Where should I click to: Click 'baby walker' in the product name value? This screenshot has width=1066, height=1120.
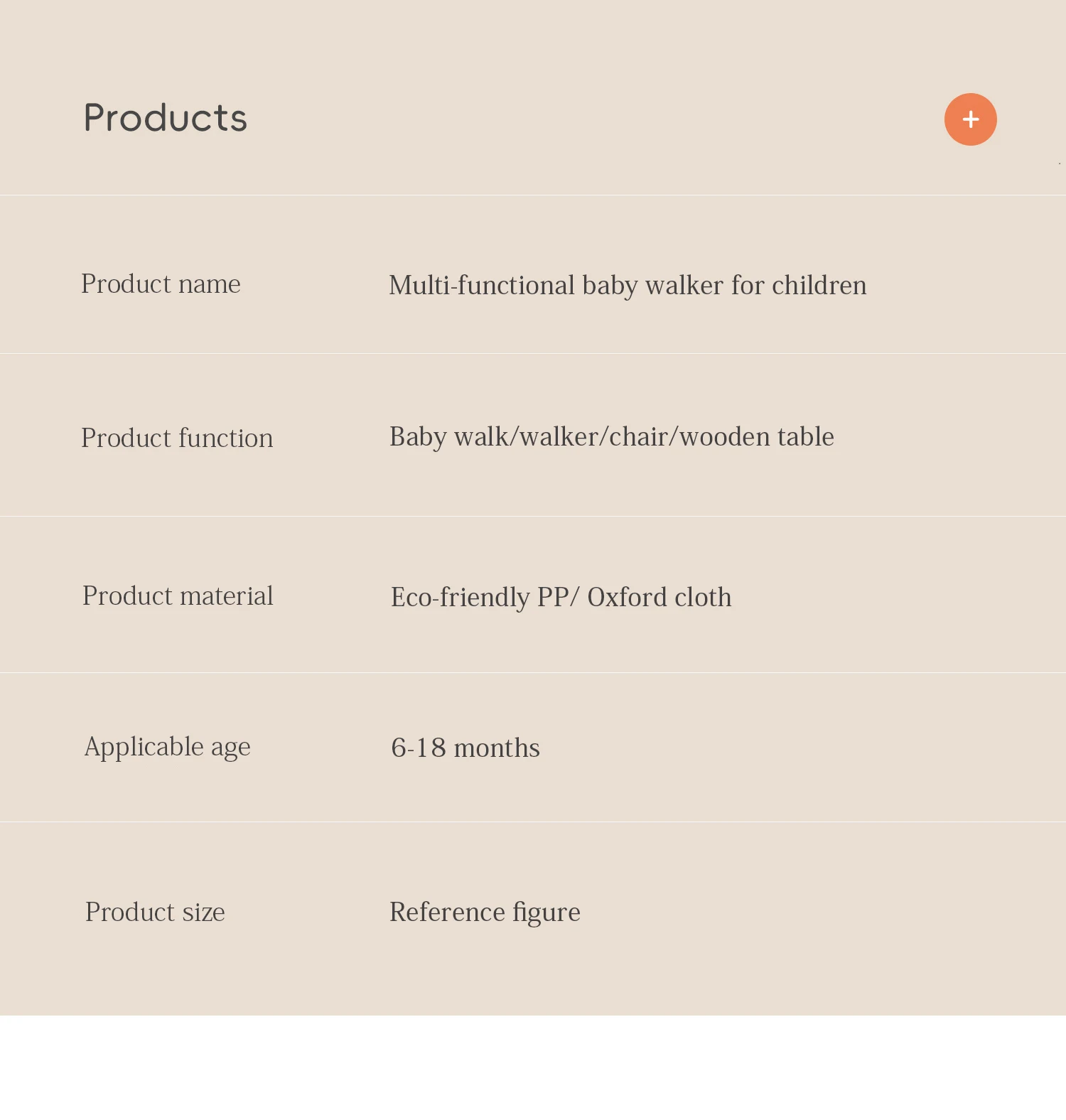coord(652,286)
